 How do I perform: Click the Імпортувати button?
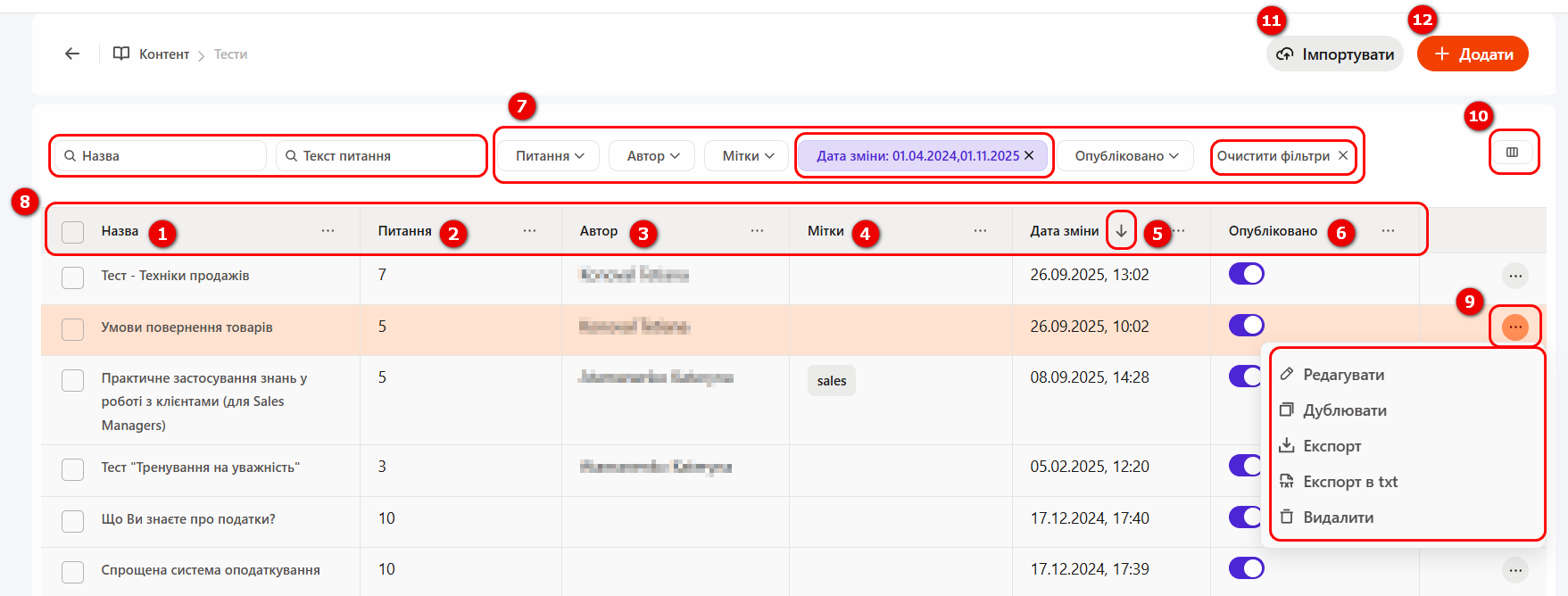tap(1334, 54)
